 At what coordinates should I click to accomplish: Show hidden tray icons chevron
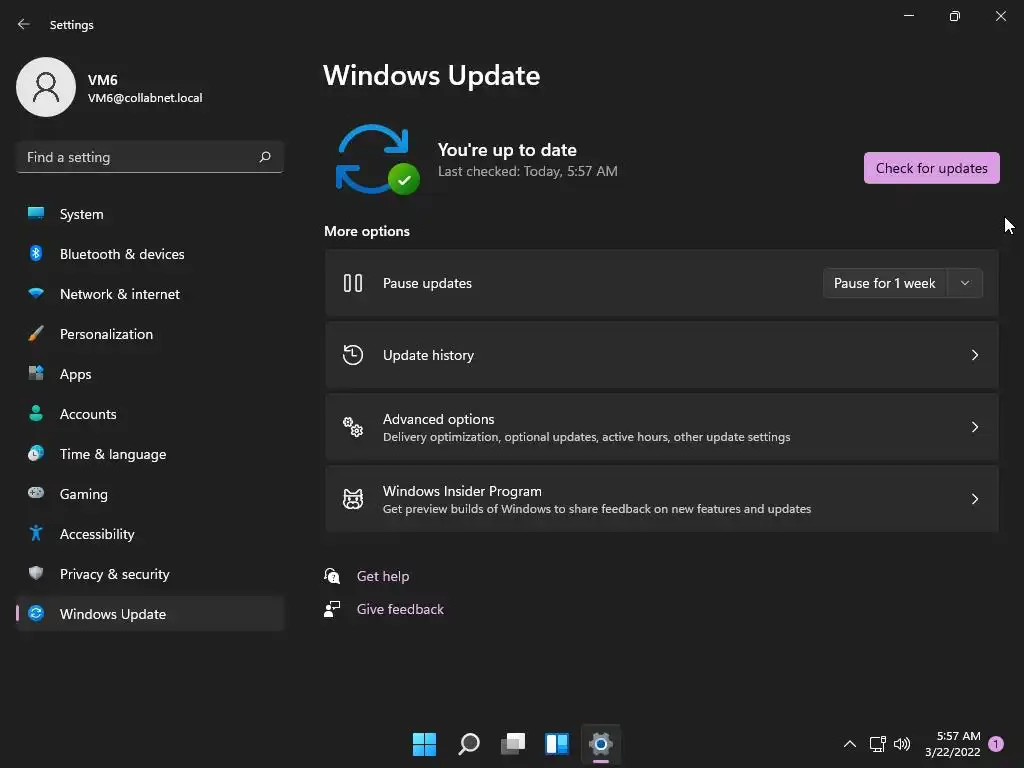coord(850,744)
